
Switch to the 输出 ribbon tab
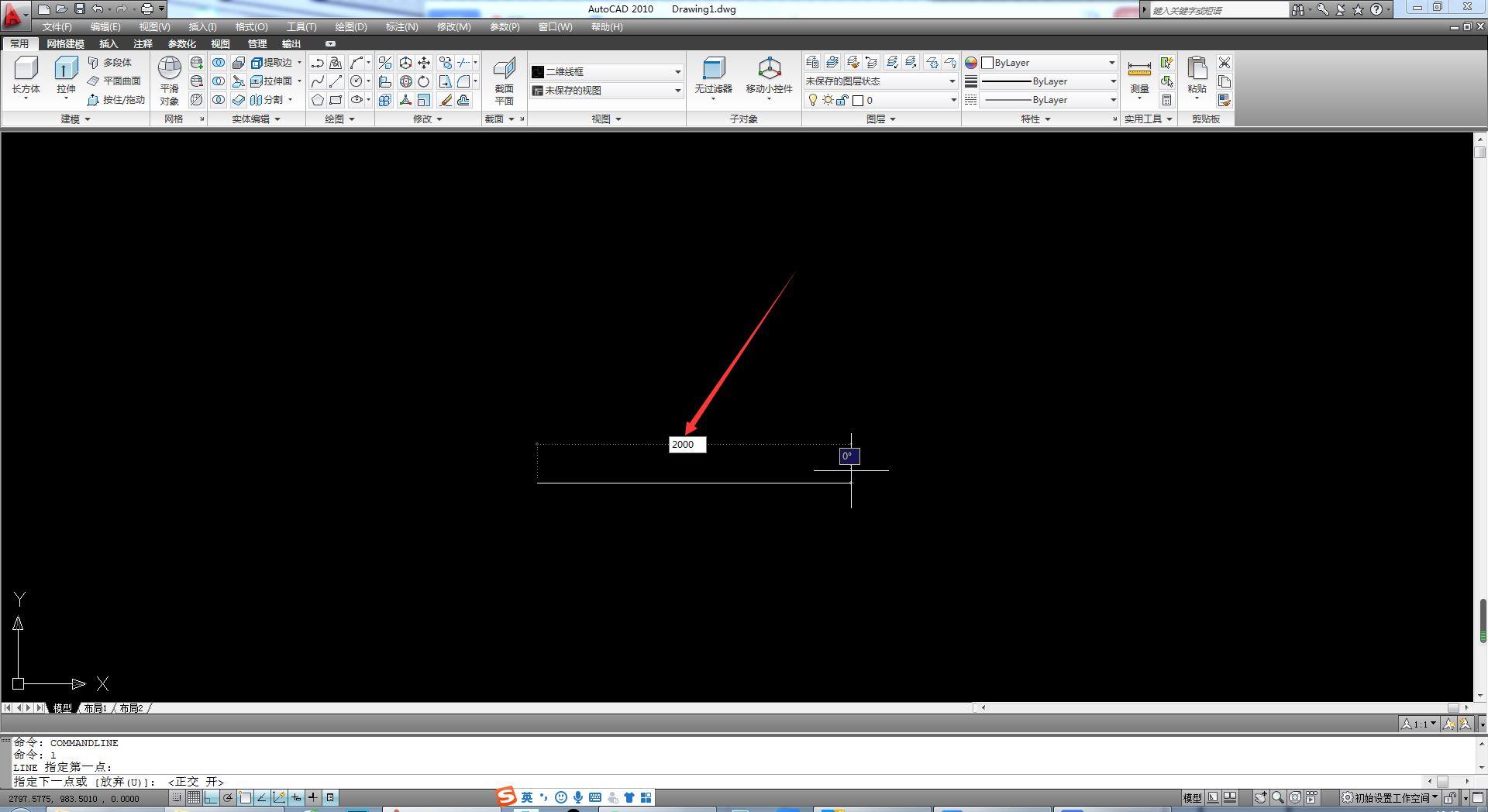(x=291, y=44)
